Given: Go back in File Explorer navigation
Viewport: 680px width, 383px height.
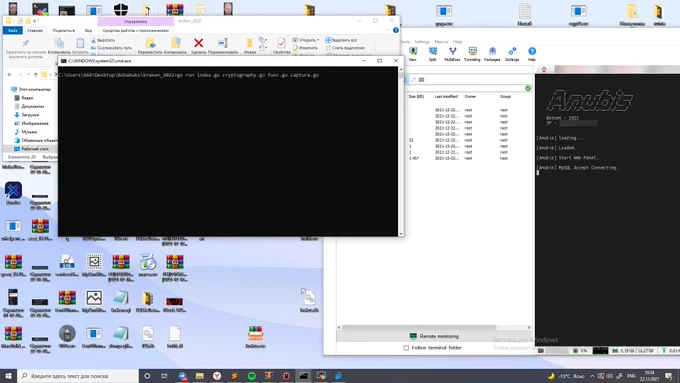Looking at the screenshot, I should 10,75.
